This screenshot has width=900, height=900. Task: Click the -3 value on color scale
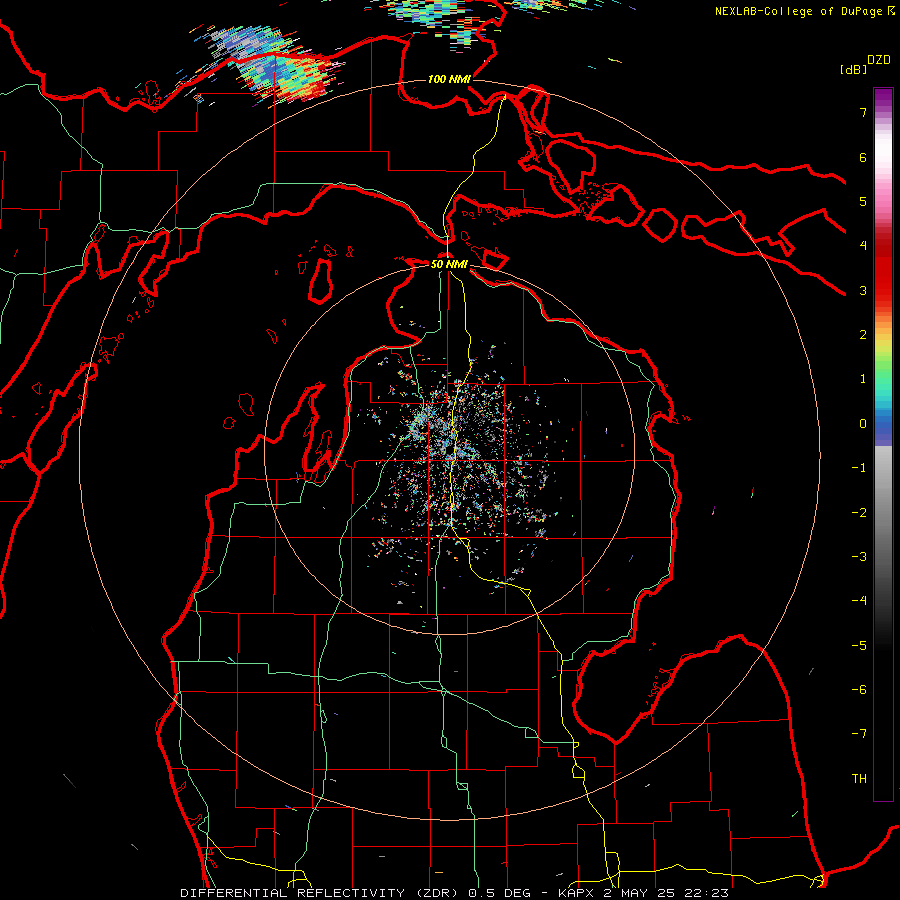coord(859,557)
